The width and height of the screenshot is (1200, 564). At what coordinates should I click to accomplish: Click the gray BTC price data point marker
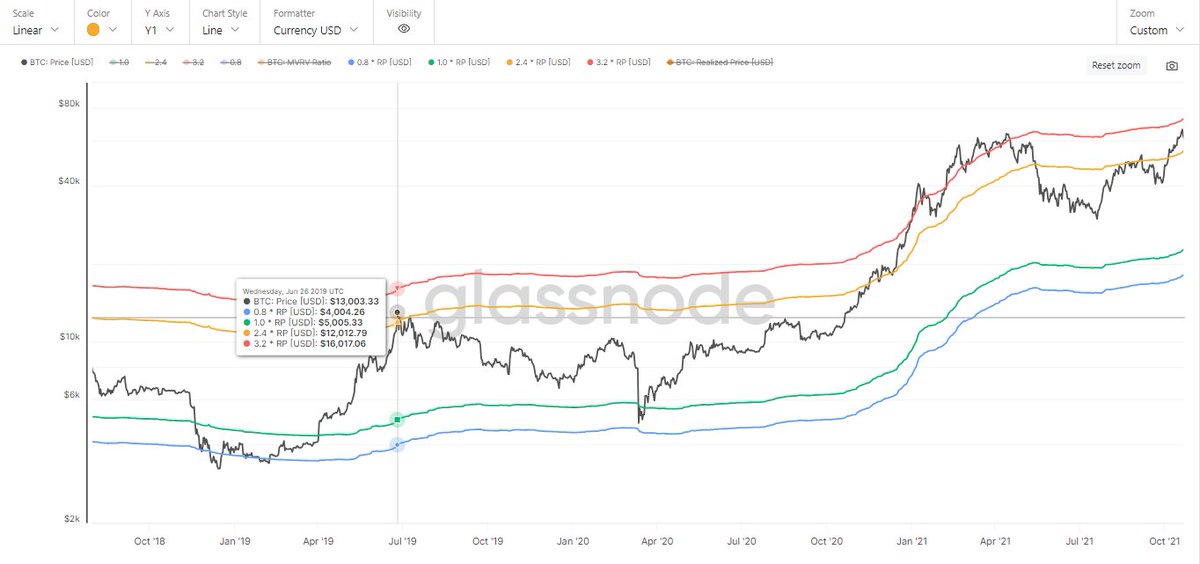398,313
